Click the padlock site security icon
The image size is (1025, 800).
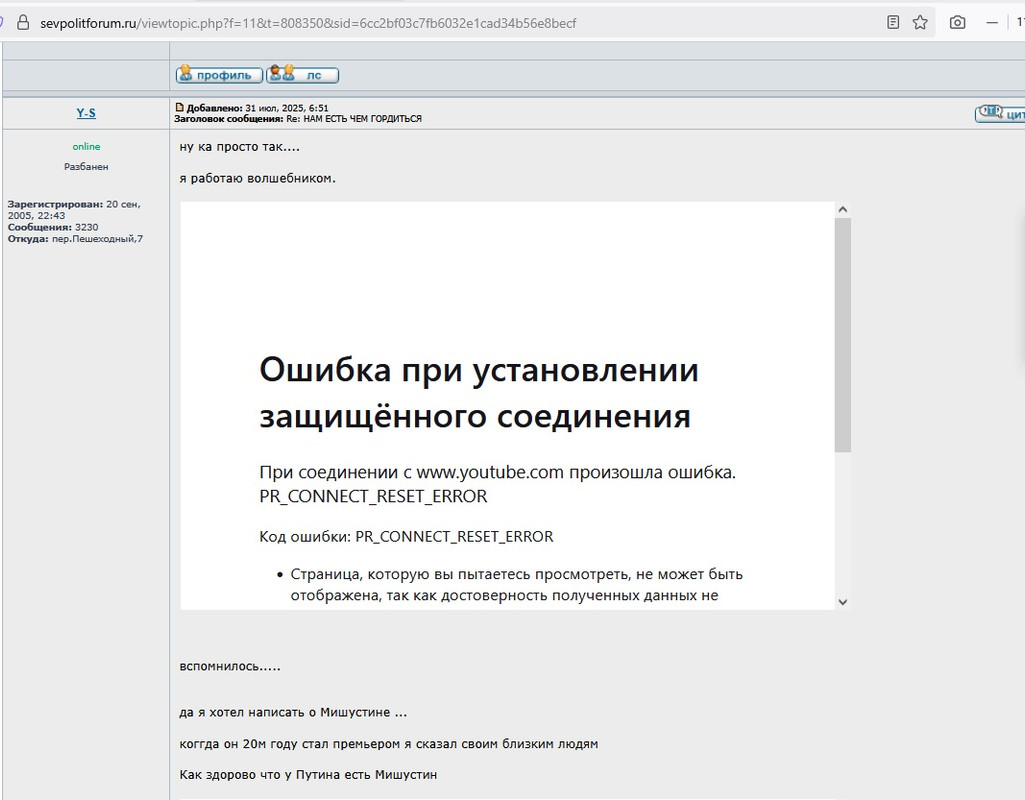(23, 23)
